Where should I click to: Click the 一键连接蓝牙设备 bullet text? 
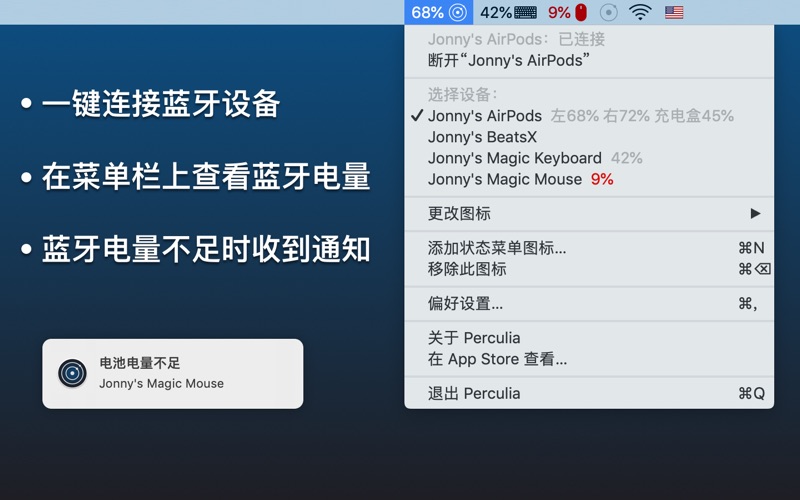pos(161,104)
